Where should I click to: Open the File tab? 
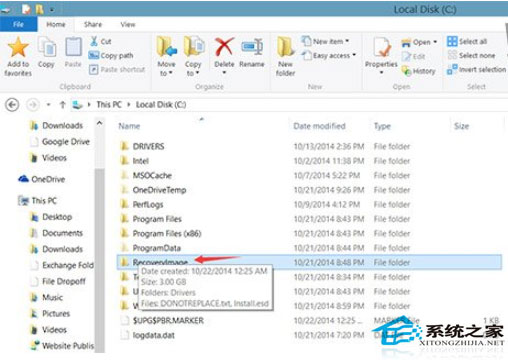click(18, 24)
